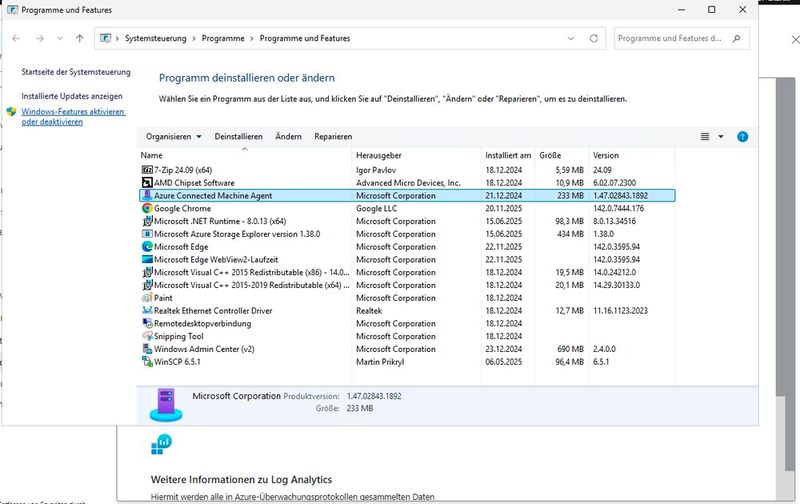Focus the Programme und Features search box
This screenshot has width=800, height=504.
click(682, 38)
